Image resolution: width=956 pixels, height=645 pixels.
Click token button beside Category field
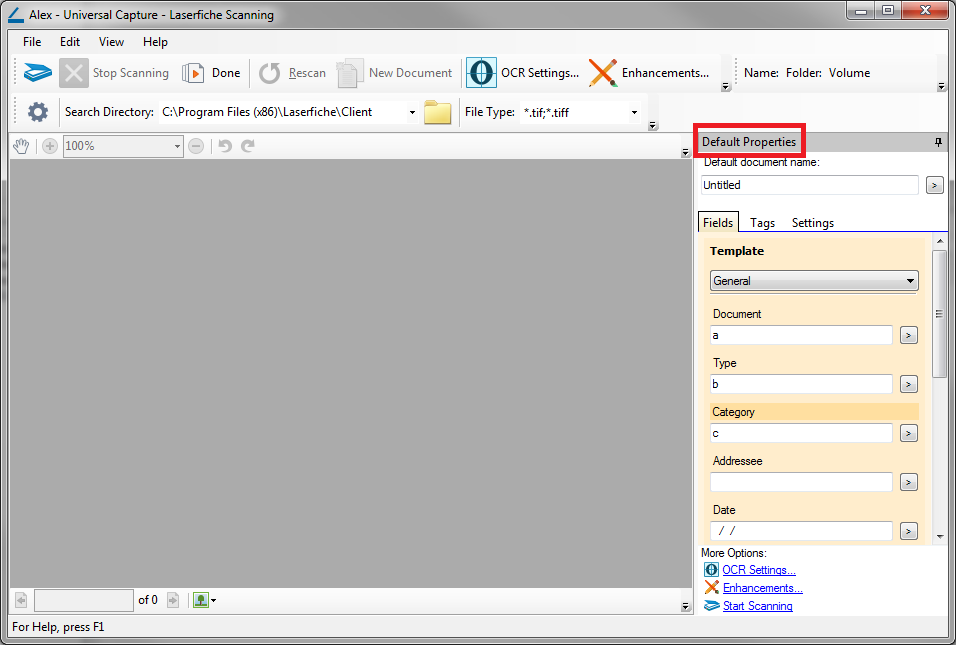(x=908, y=433)
